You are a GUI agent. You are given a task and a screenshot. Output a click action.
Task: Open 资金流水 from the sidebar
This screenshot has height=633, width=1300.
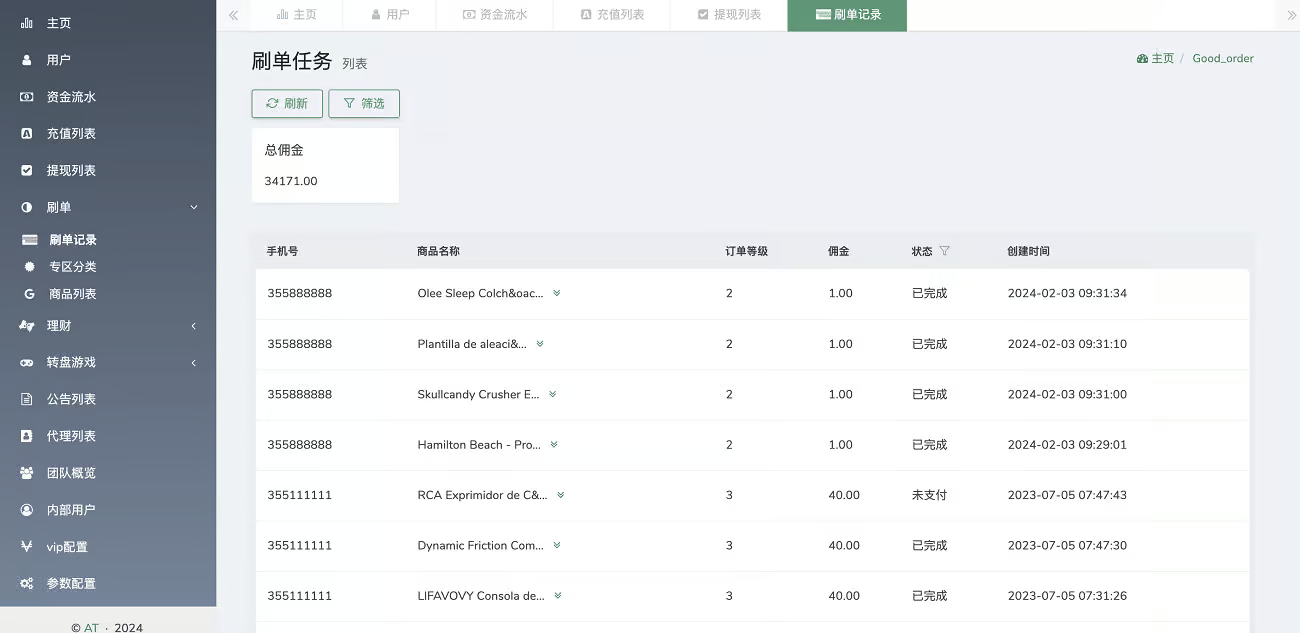click(x=71, y=97)
